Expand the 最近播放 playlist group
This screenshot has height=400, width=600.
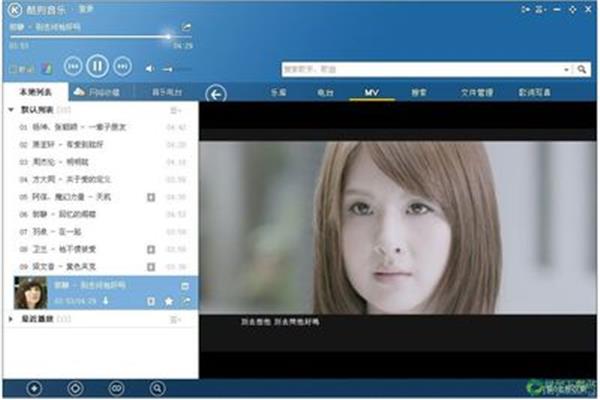11,319
